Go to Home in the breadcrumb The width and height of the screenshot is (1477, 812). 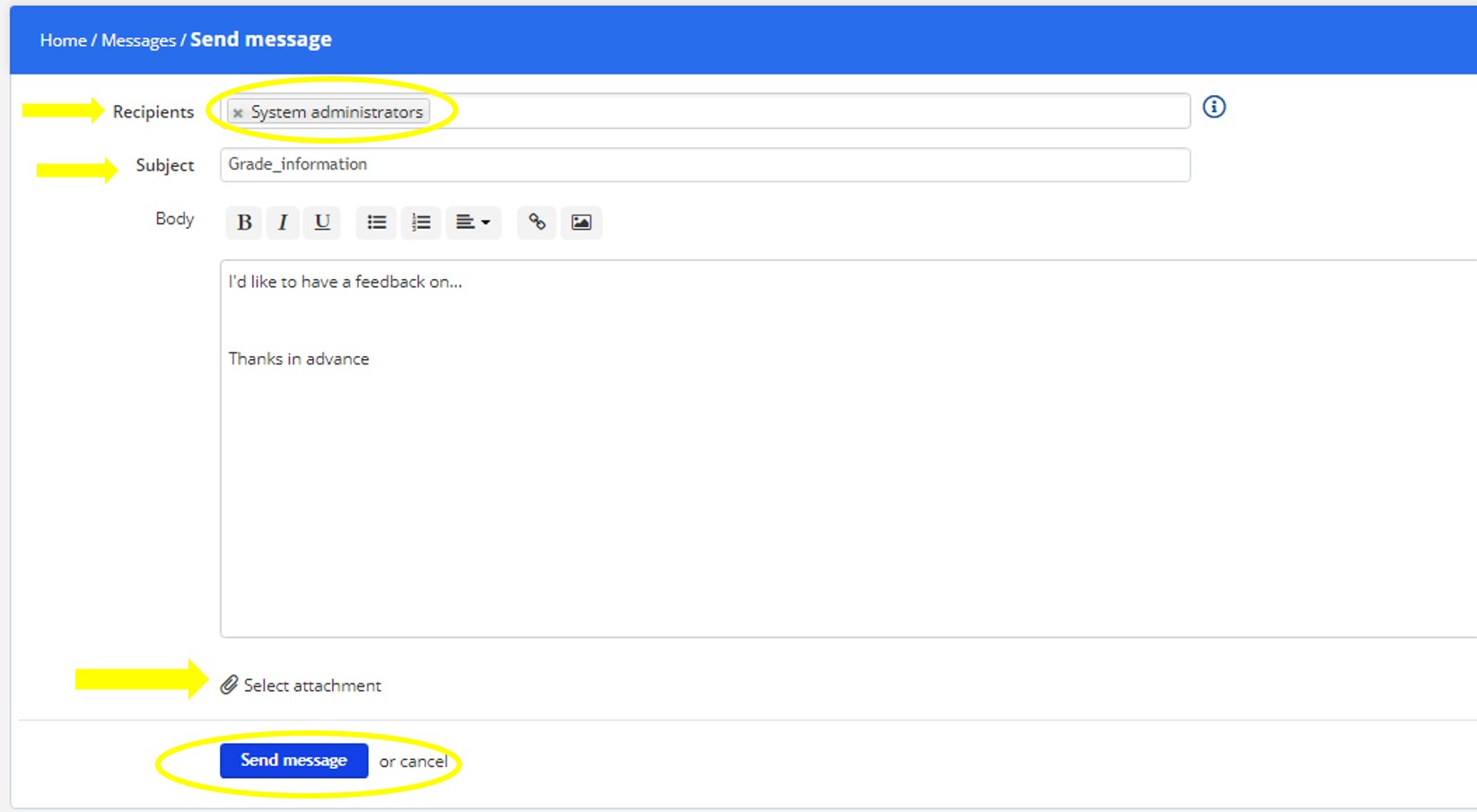63,40
